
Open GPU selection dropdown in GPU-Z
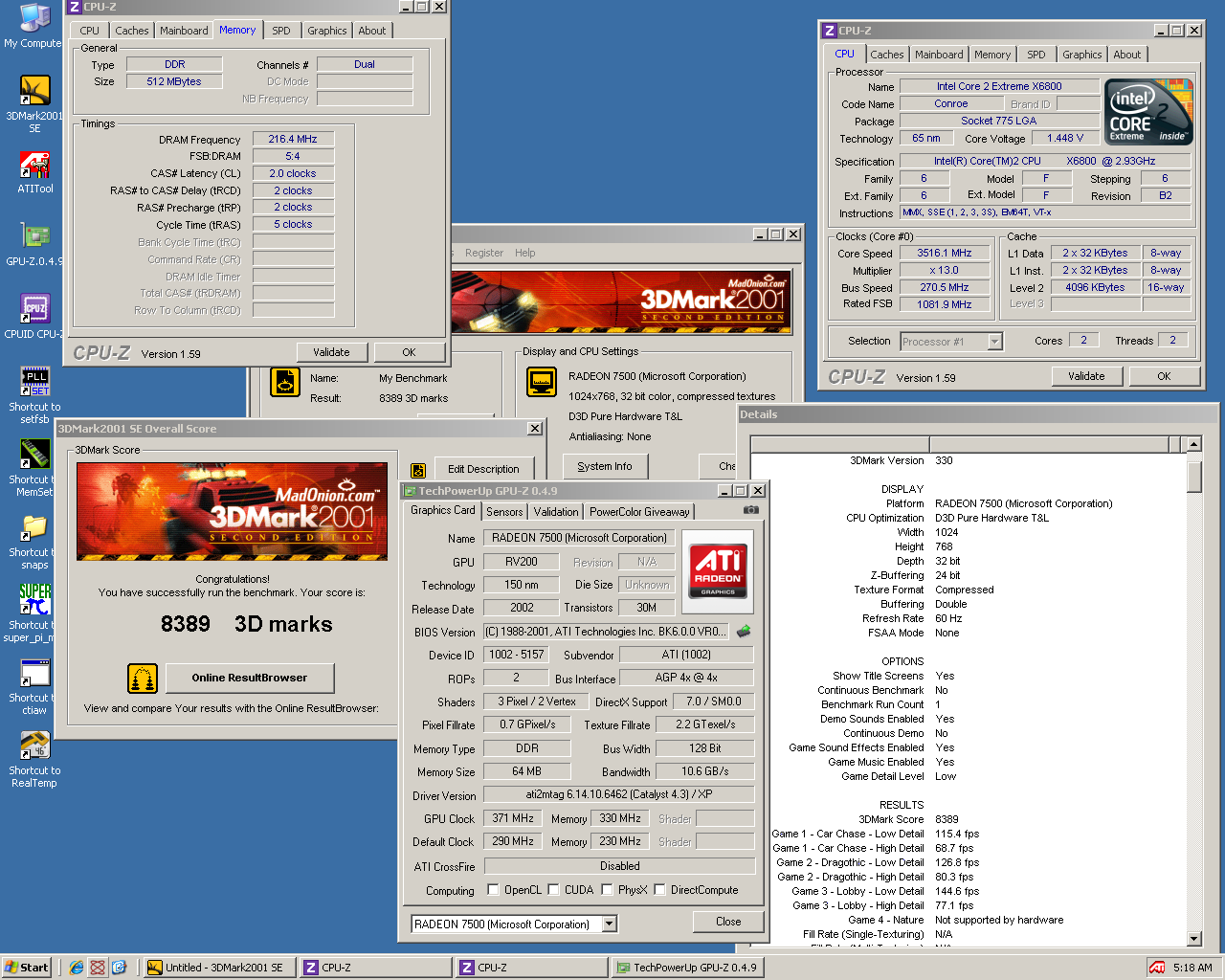click(x=610, y=924)
